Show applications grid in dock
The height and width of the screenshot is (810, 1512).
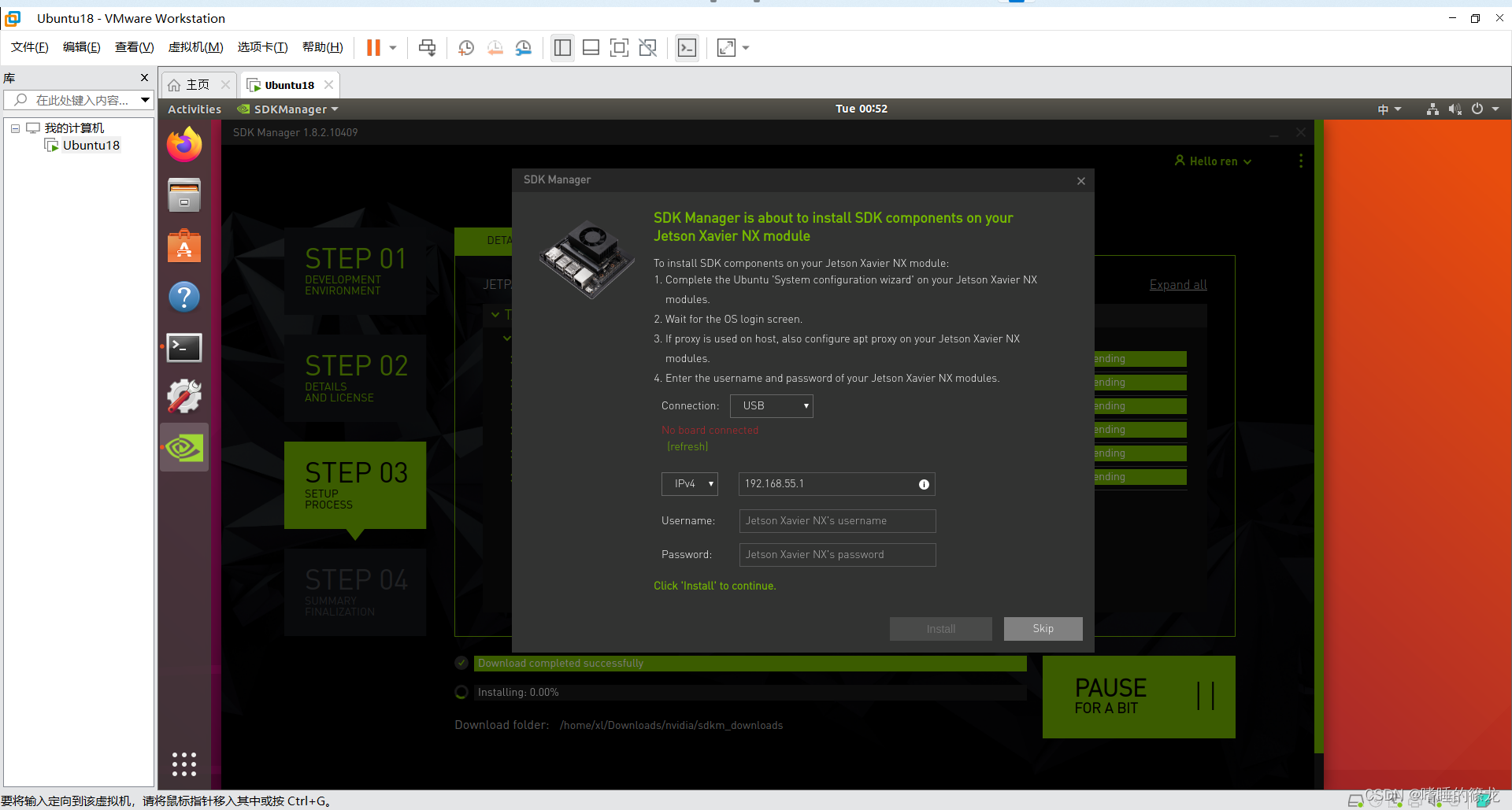point(184,764)
